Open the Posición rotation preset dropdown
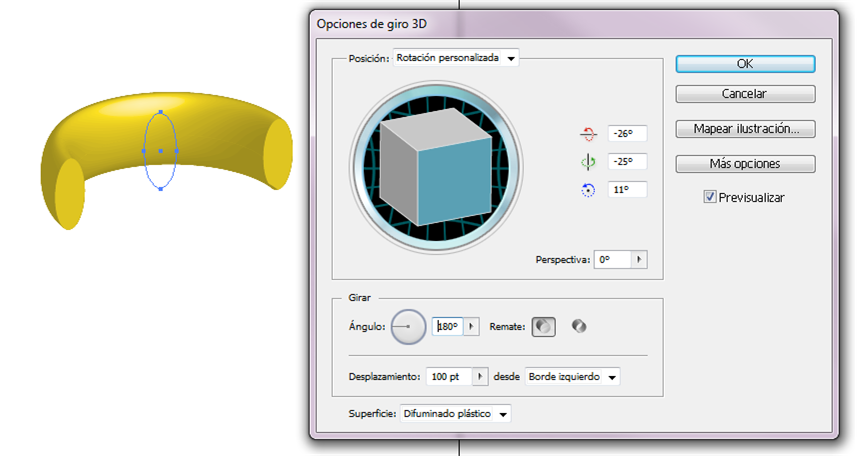The image size is (868, 456). pos(457,59)
